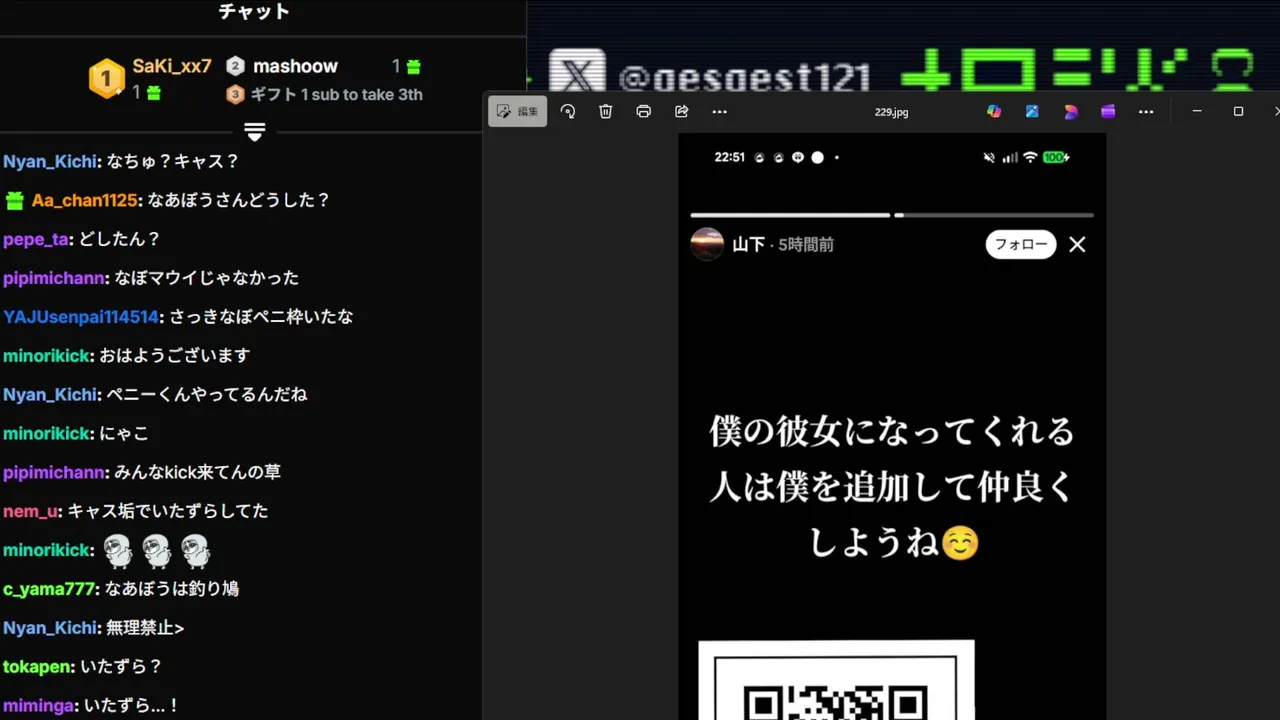The width and height of the screenshot is (1280, 720).
Task: Click the message なちゅ？キャス？
Action: pyautogui.click(x=171, y=161)
